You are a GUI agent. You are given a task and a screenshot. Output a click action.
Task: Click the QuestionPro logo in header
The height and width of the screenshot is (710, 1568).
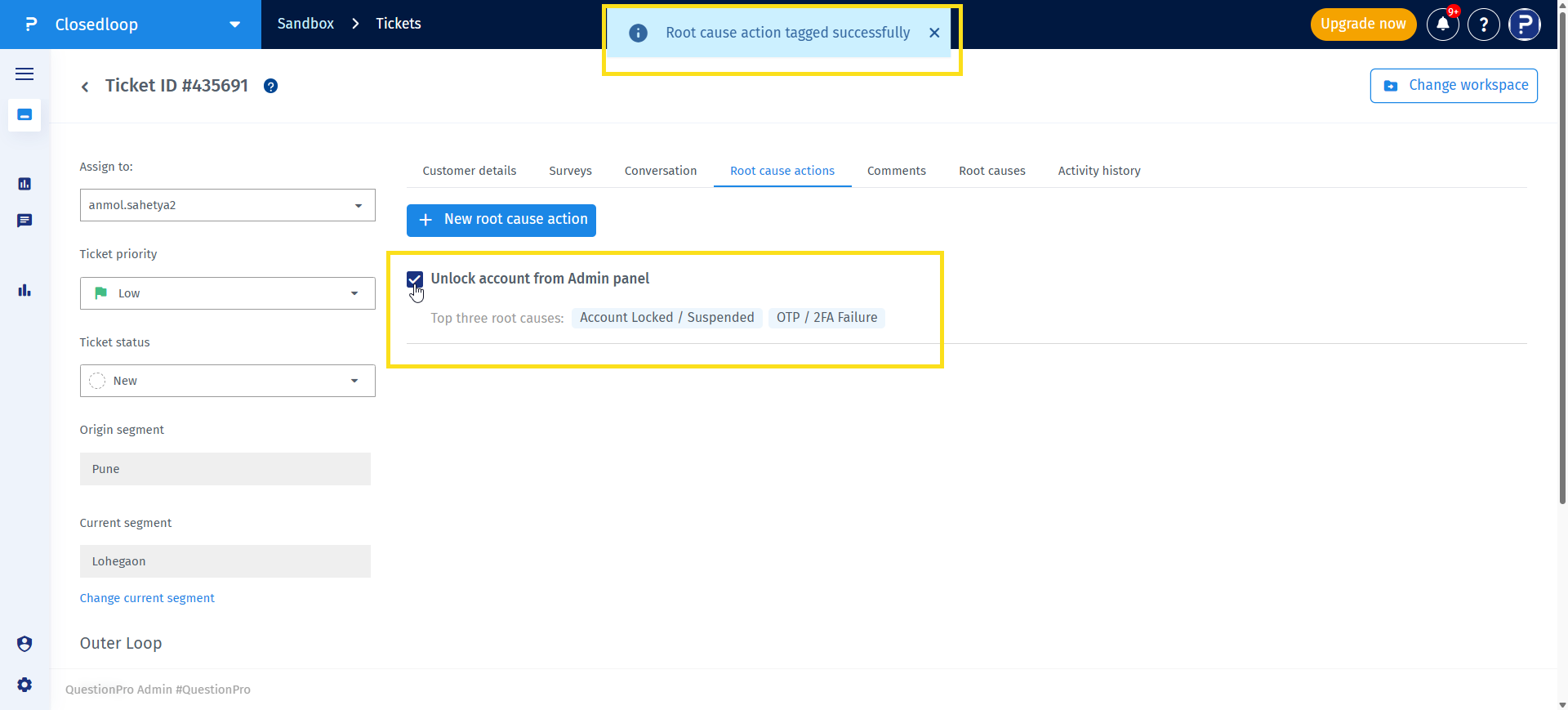pyautogui.click(x=31, y=25)
